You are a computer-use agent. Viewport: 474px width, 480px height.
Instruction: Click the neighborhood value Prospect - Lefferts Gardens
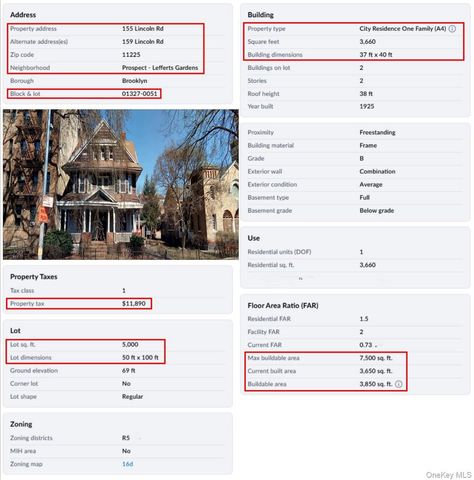(160, 68)
